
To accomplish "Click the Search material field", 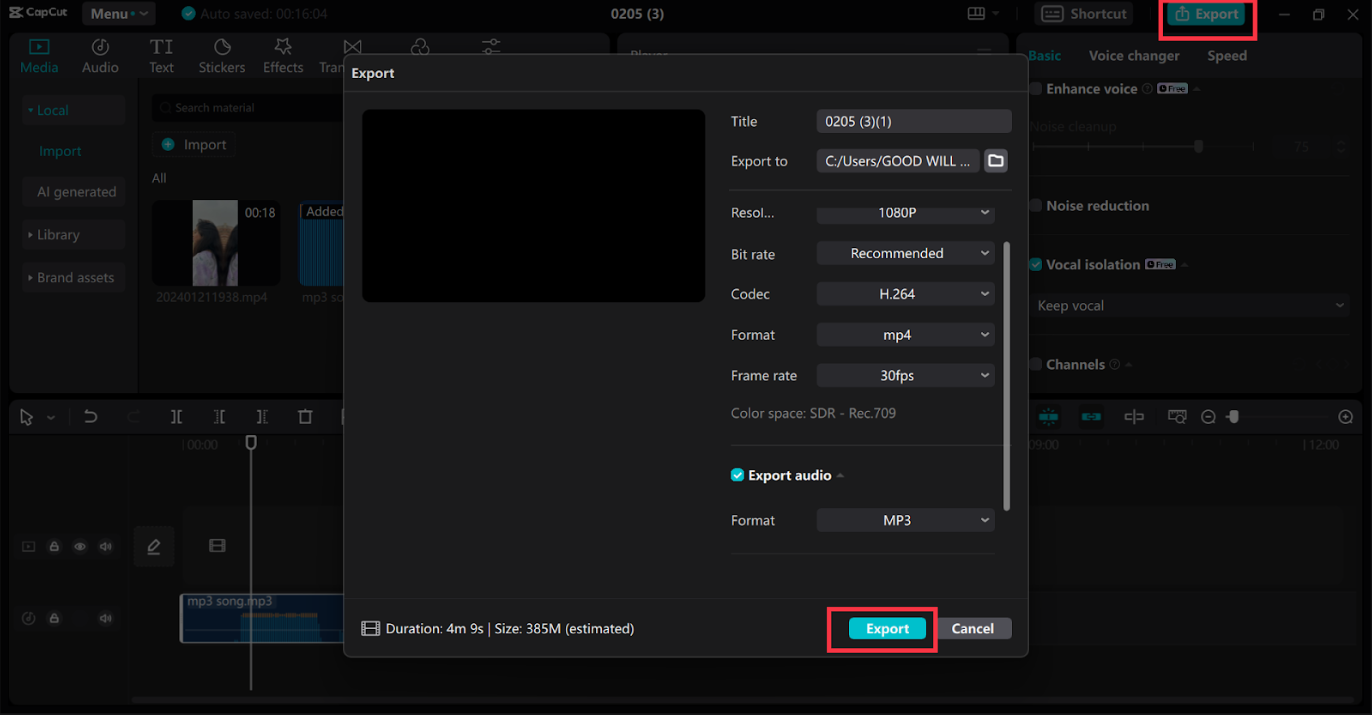I will coord(247,108).
